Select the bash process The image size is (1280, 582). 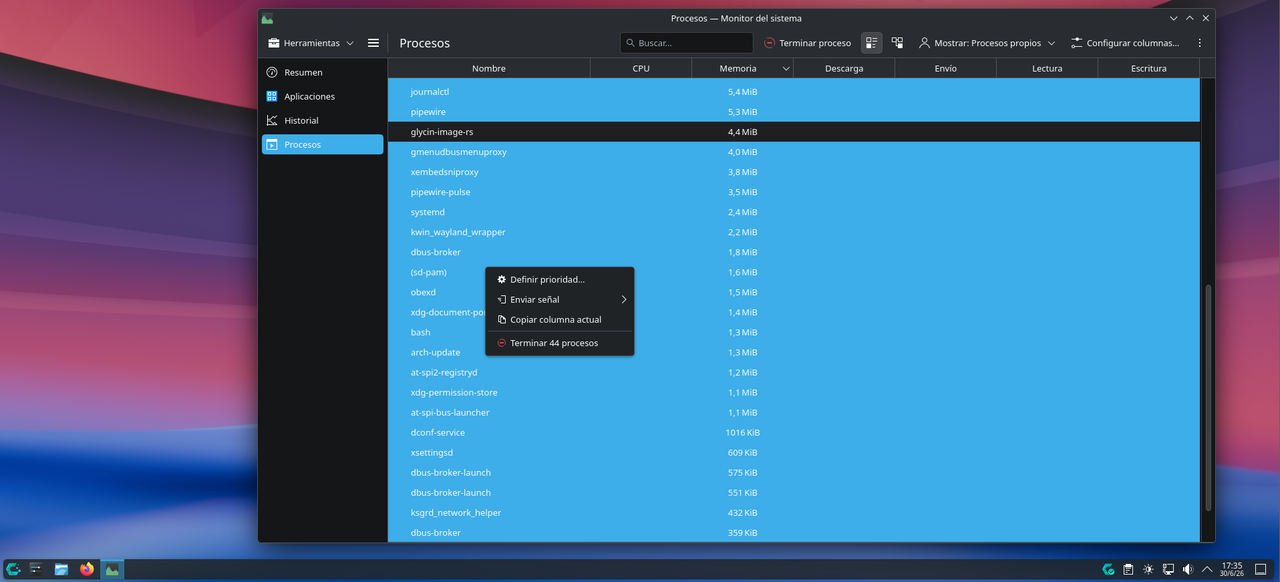[x=793, y=332]
